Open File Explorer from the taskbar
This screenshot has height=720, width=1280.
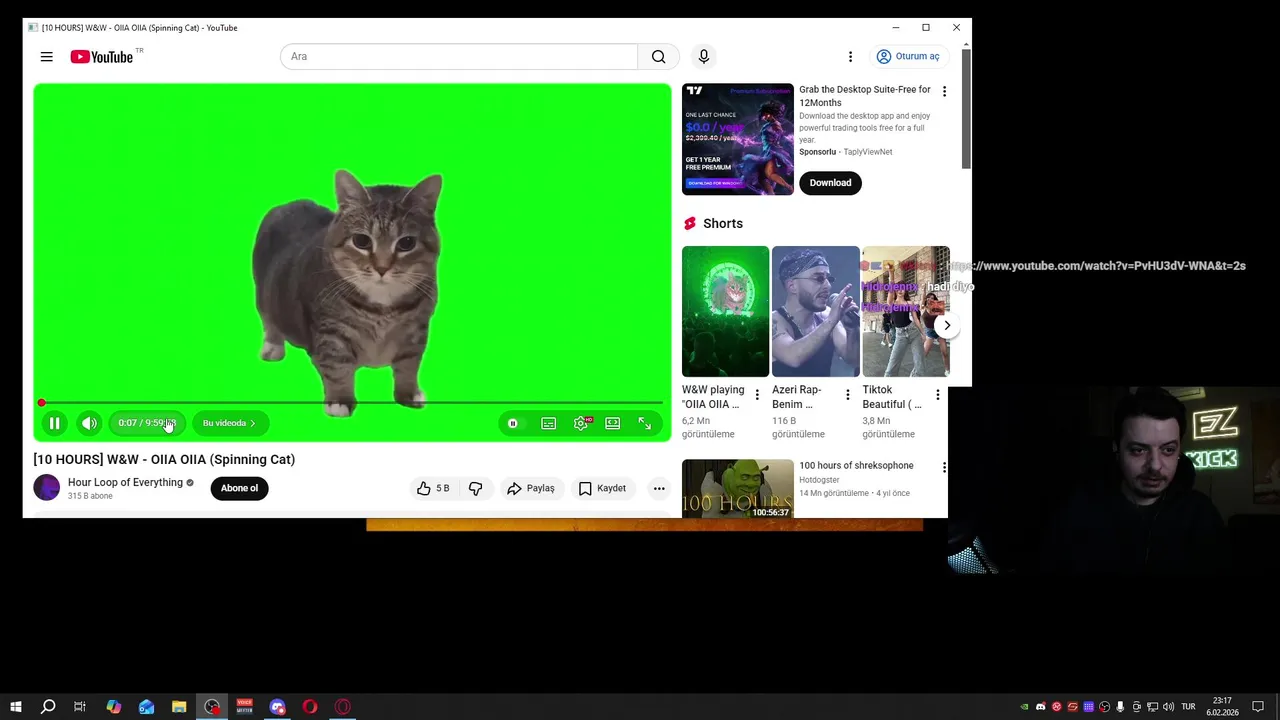pyautogui.click(x=179, y=707)
